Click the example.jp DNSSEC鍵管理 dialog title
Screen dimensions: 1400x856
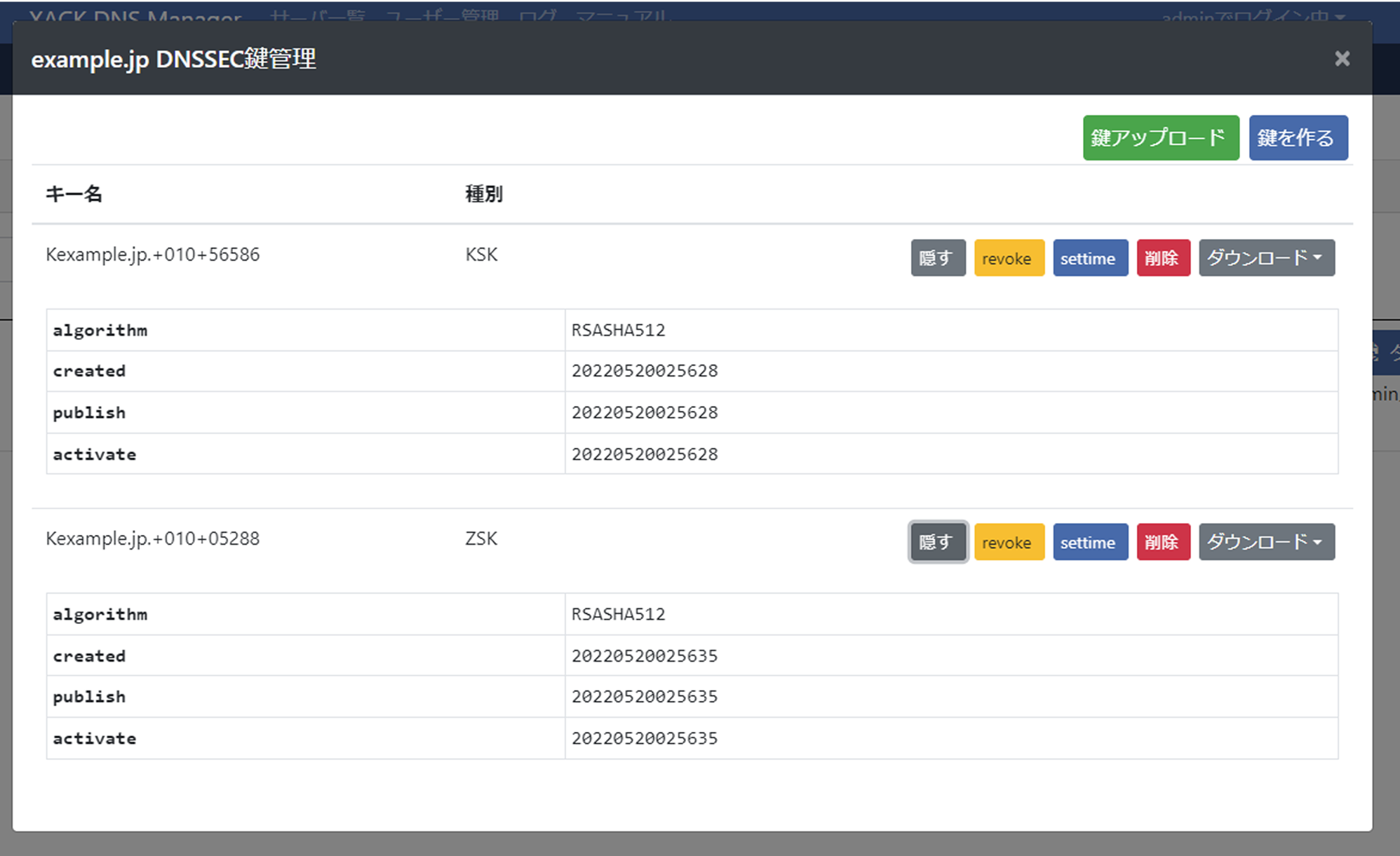click(x=174, y=59)
